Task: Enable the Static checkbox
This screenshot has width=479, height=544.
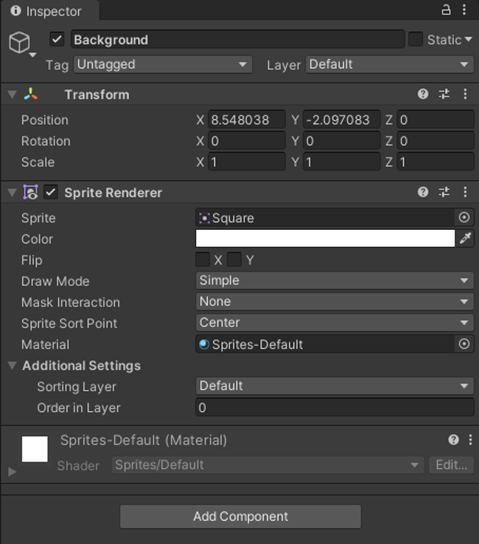Action: point(416,39)
